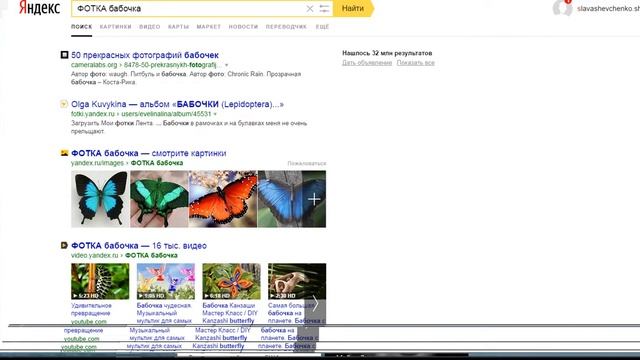This screenshot has height=360, width=640.
Task: Switch to the Картинки tab
Action: pyautogui.click(x=116, y=27)
